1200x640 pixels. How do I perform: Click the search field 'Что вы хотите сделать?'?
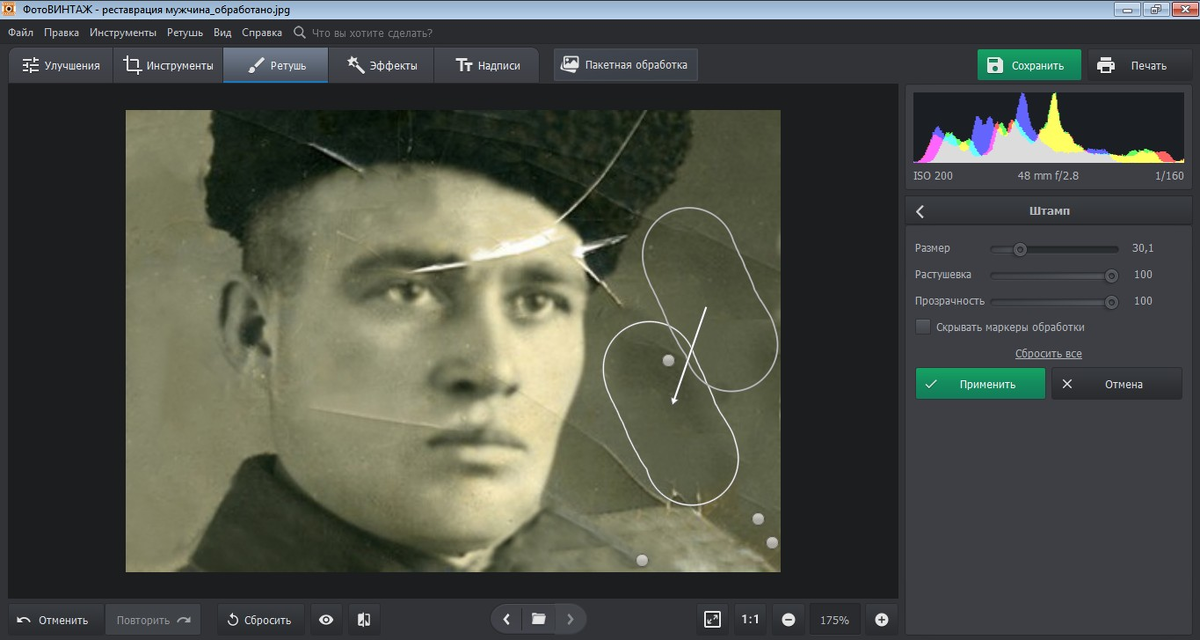372,32
